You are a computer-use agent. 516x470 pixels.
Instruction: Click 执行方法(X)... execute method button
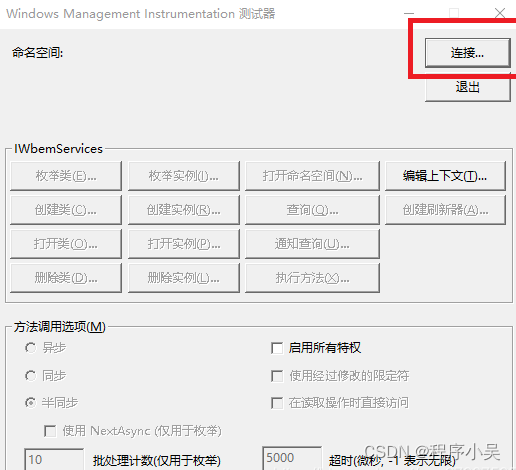tap(312, 278)
